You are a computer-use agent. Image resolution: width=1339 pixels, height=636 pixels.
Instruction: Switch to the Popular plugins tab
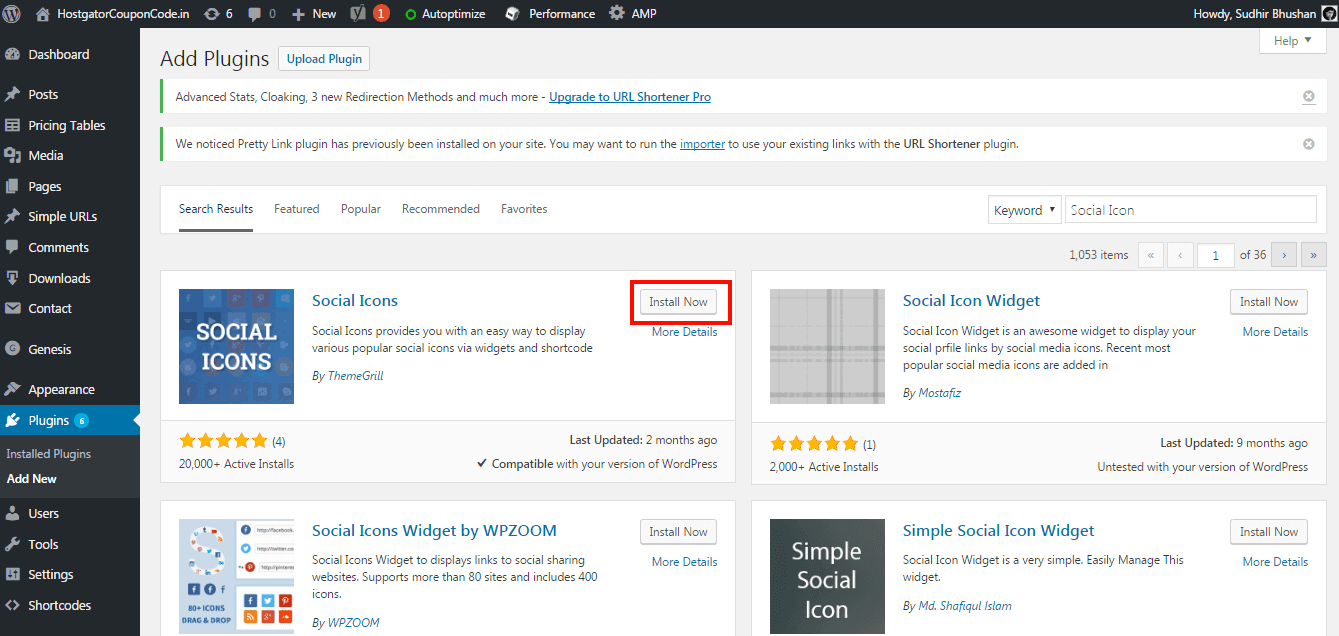360,208
